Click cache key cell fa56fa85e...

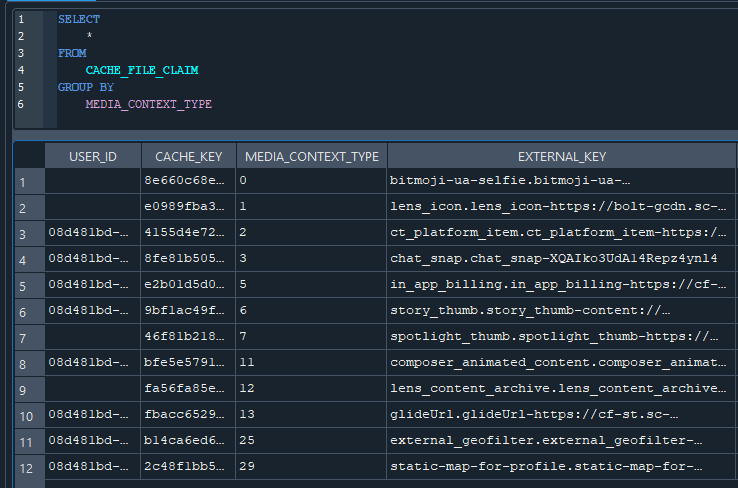tap(188, 388)
